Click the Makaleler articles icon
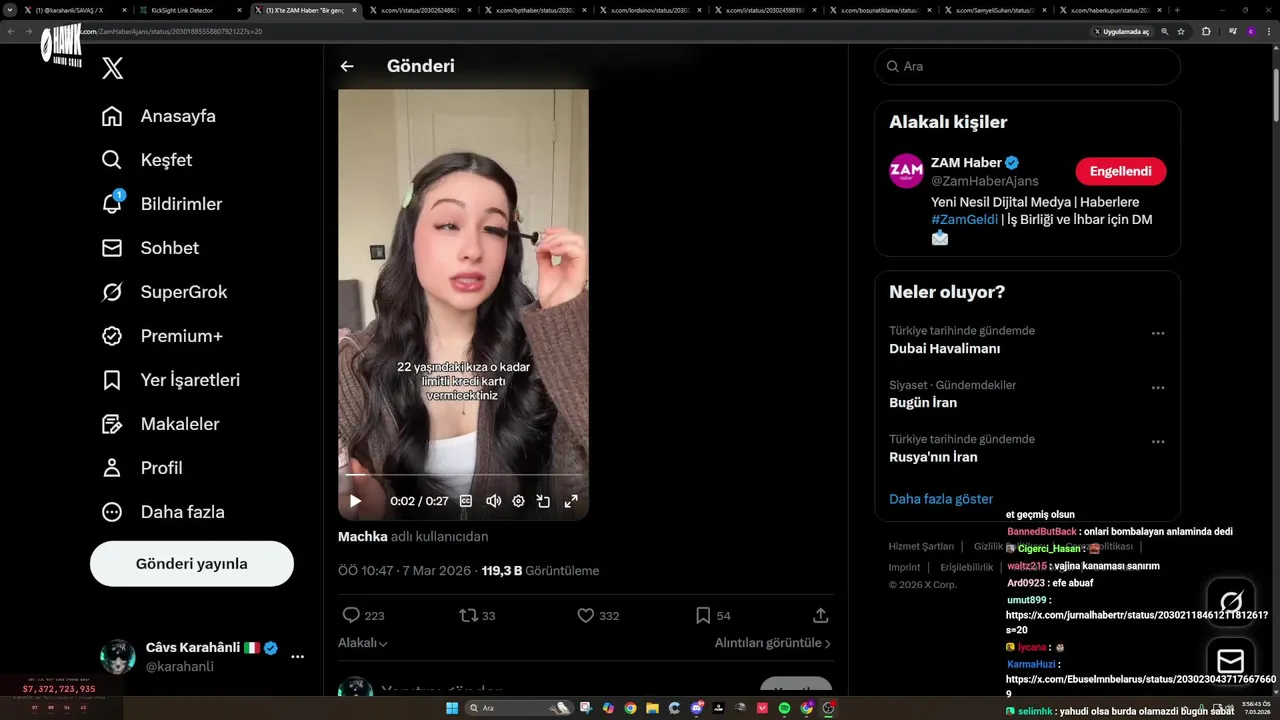 tap(112, 424)
